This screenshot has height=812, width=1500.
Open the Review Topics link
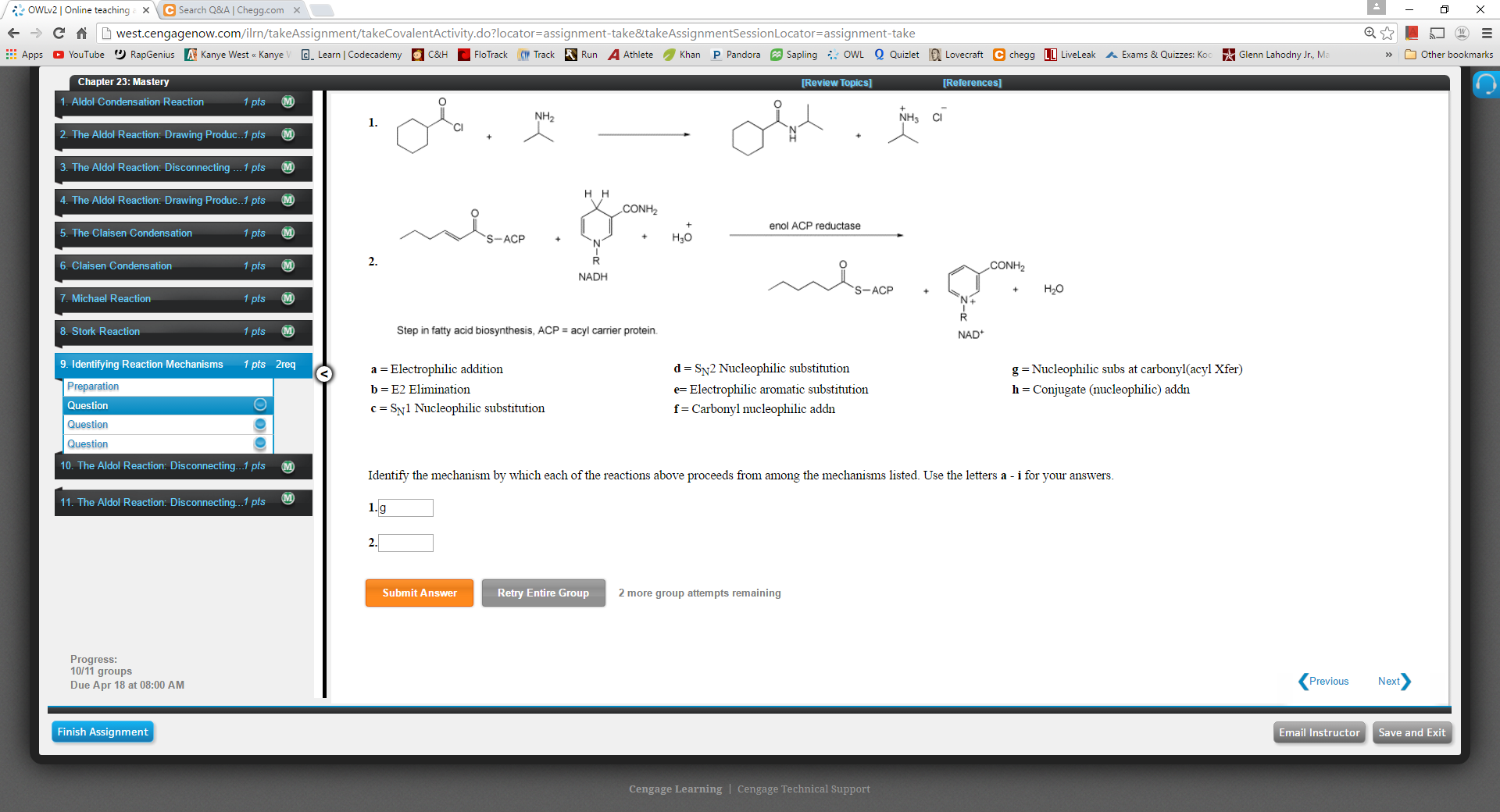837,82
